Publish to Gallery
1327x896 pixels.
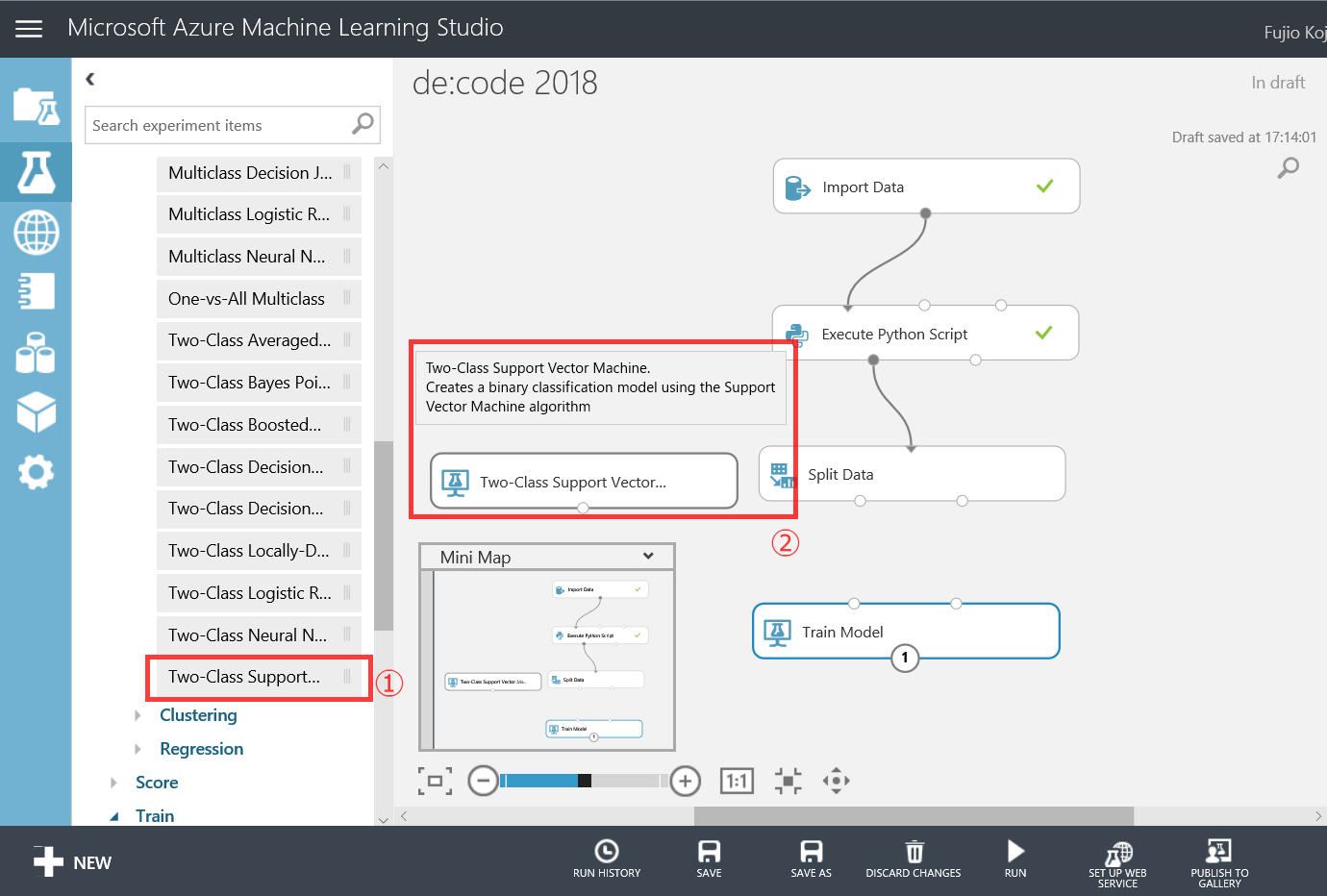[1219, 864]
